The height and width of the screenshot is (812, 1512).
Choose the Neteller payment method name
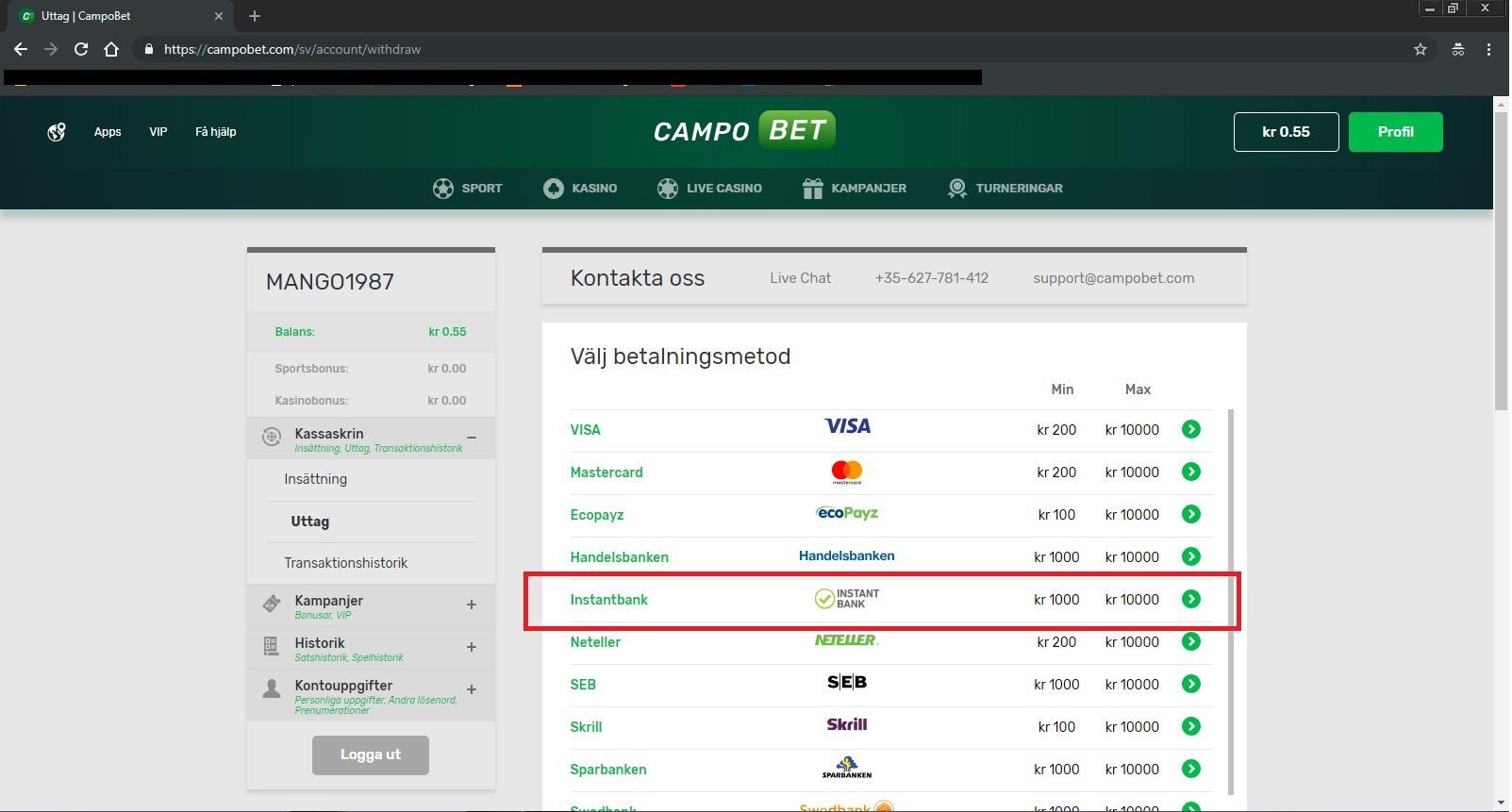pyautogui.click(x=595, y=642)
